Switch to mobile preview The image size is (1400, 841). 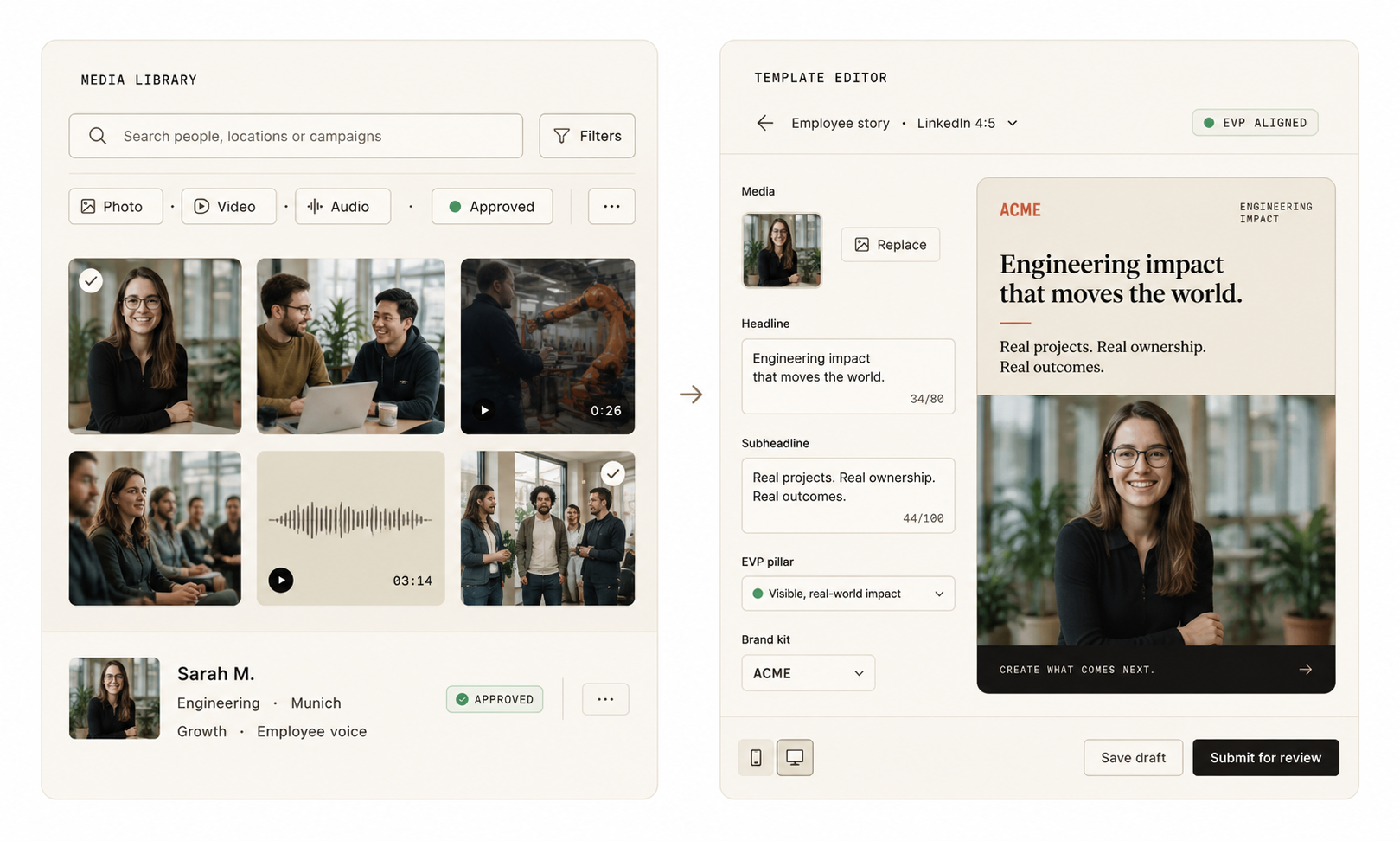tap(756, 758)
